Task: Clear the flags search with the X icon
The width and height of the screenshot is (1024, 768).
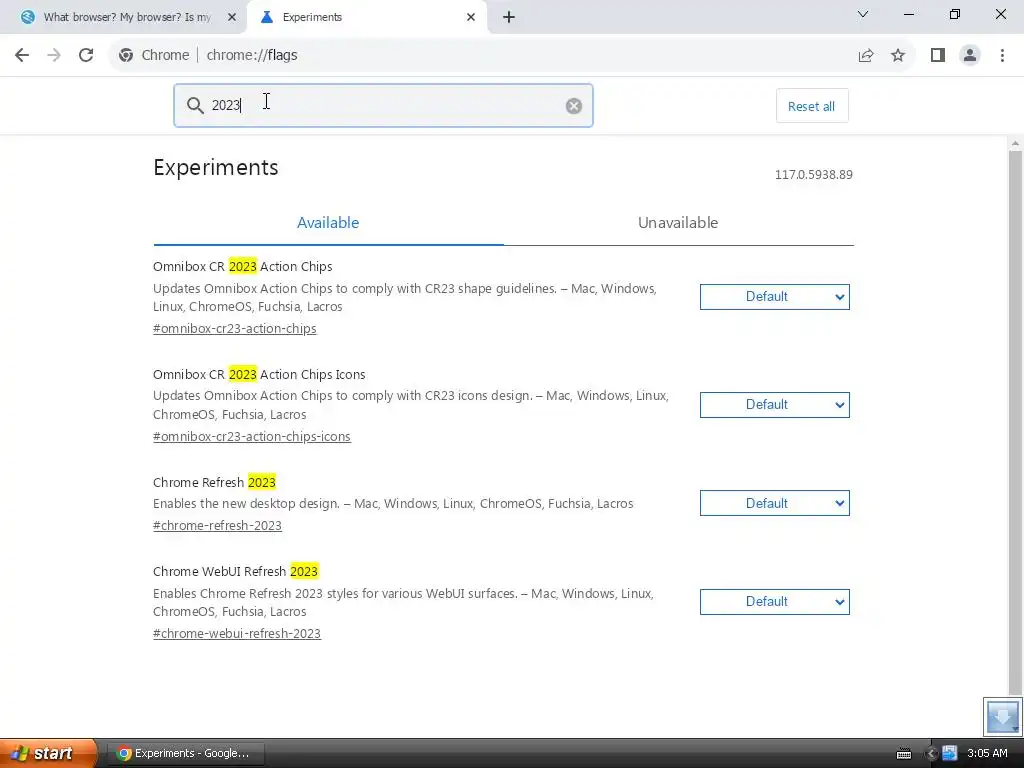Action: tap(573, 106)
